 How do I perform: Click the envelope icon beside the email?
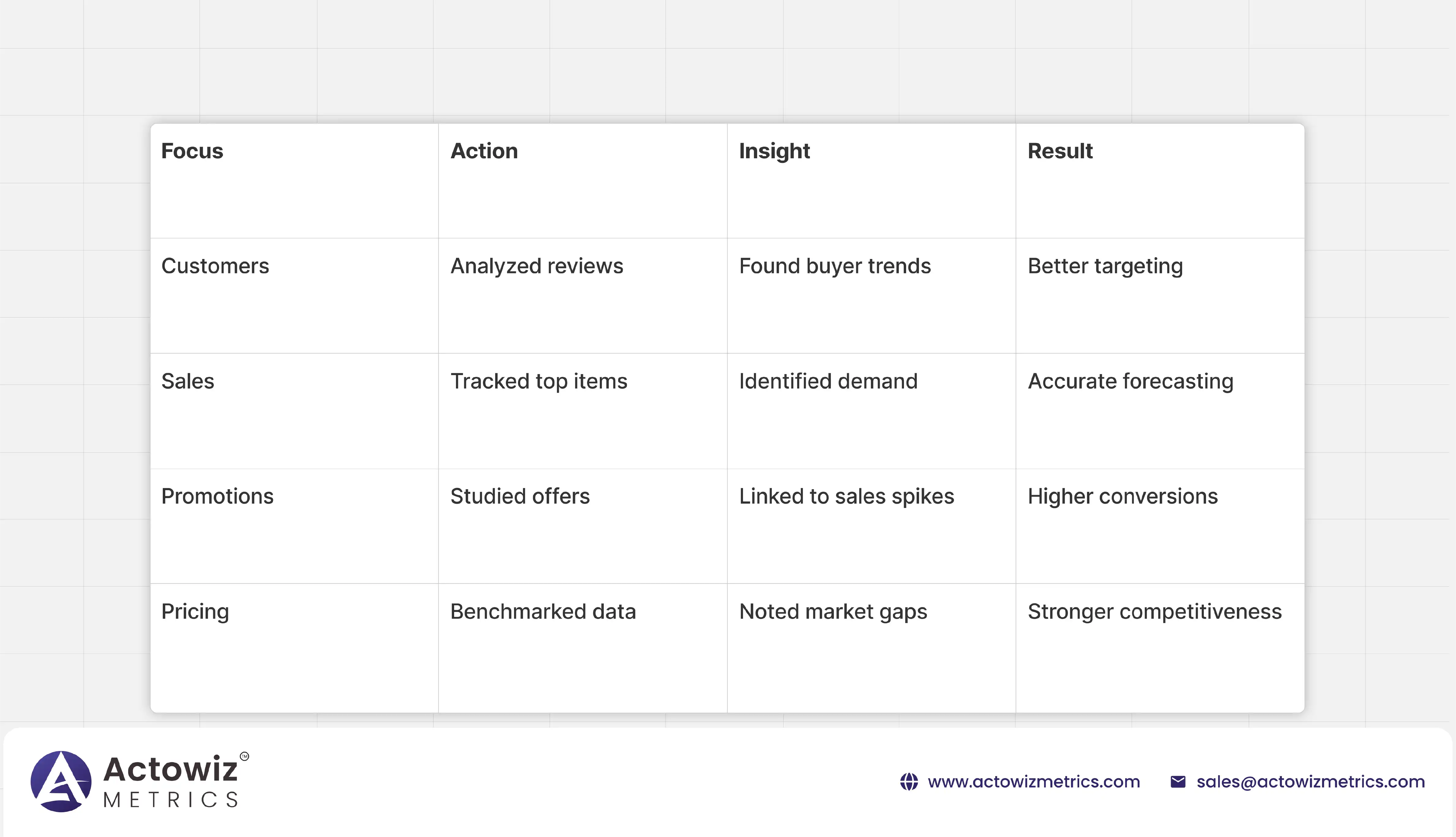pos(1178,782)
